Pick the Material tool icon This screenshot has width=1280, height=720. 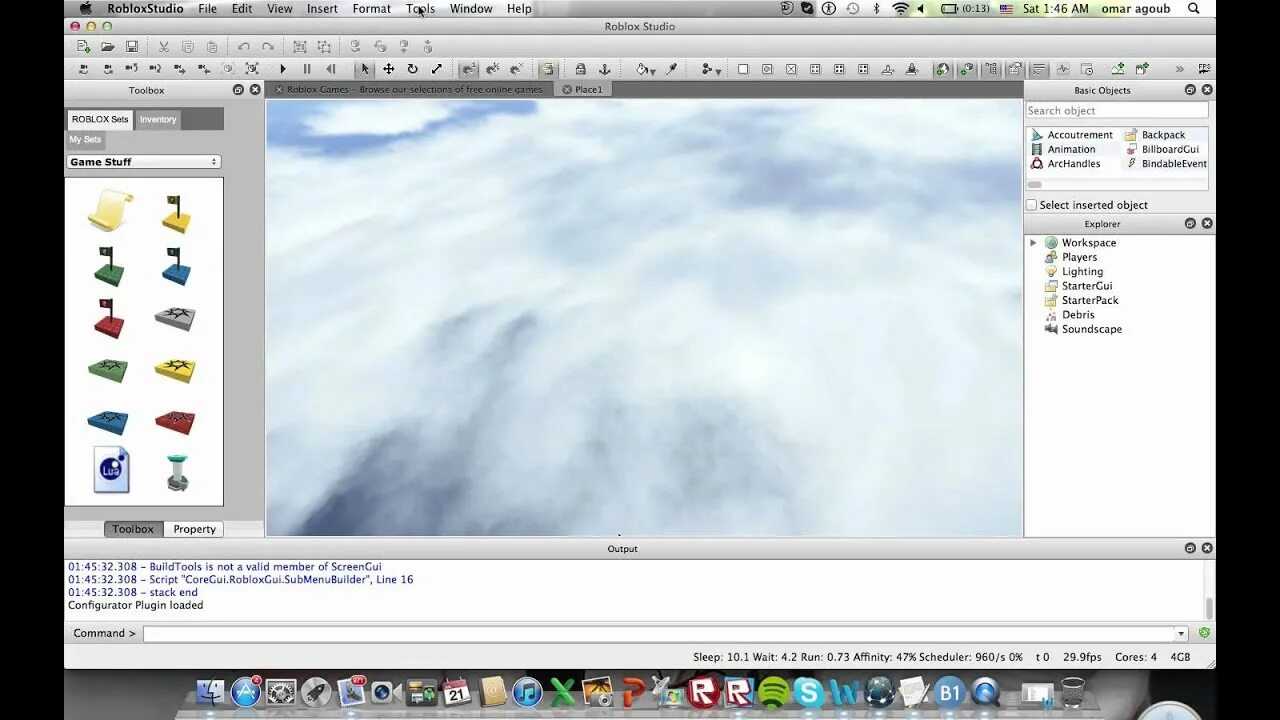pyautogui.click(x=707, y=69)
